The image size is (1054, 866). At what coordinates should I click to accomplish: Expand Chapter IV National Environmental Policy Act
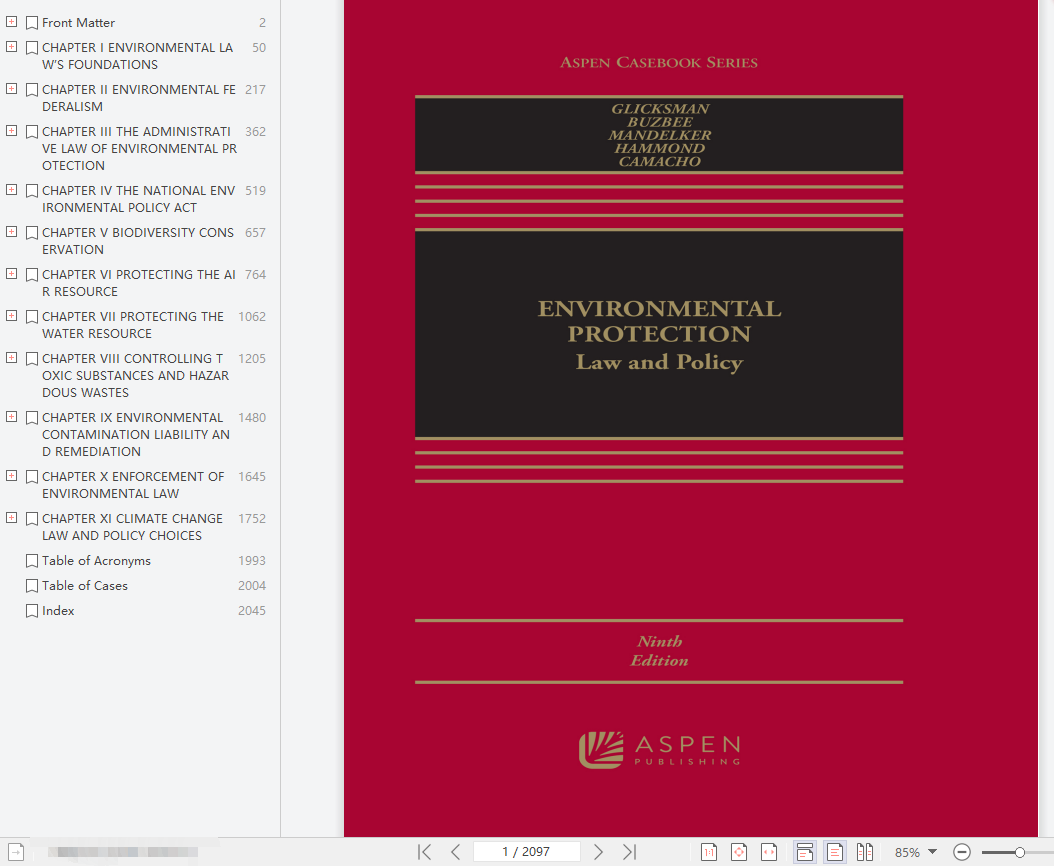coord(11,190)
